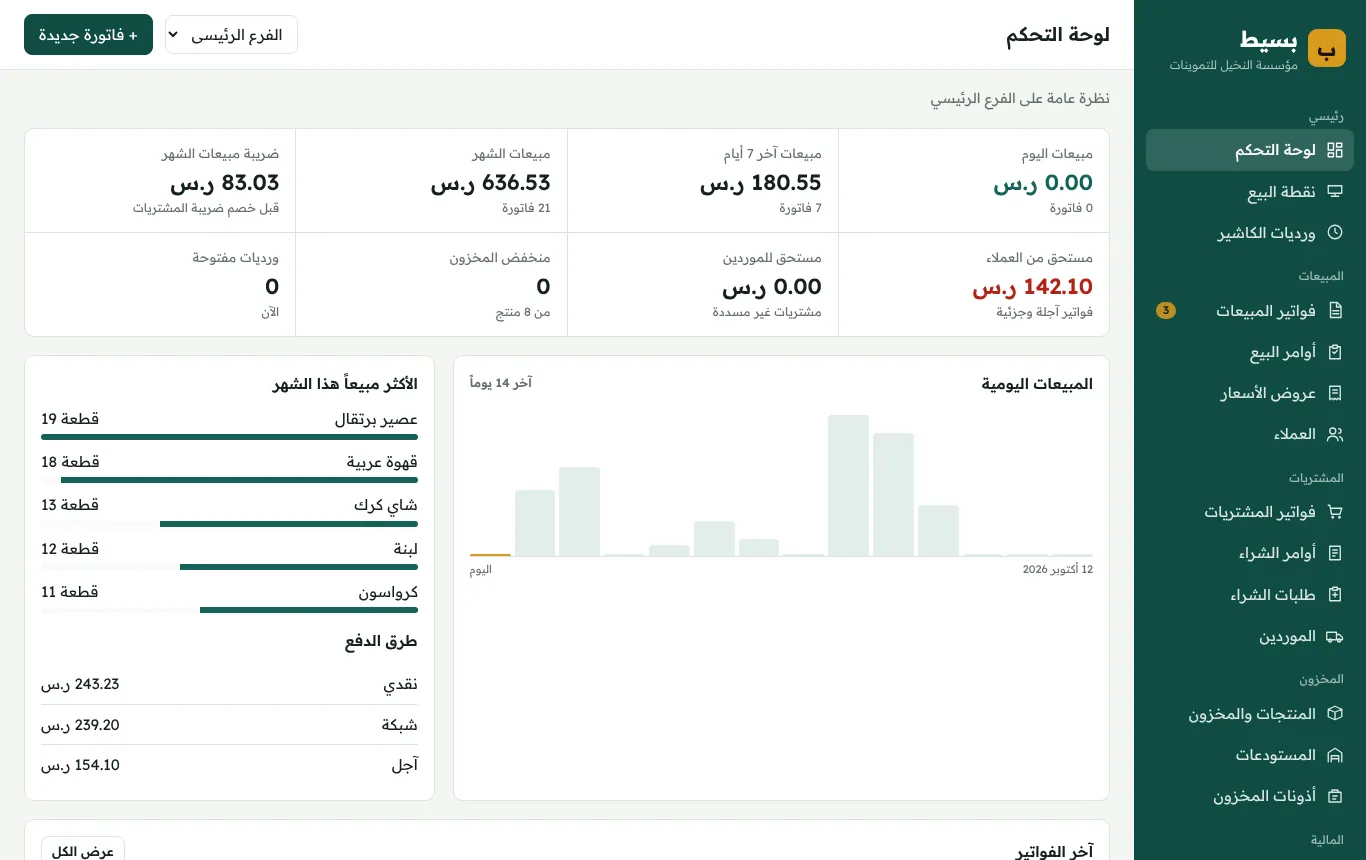The height and width of the screenshot is (860, 1366).
Task: Click the shopping cart icon for فواتير المشتريات
Action: pos(1334,513)
